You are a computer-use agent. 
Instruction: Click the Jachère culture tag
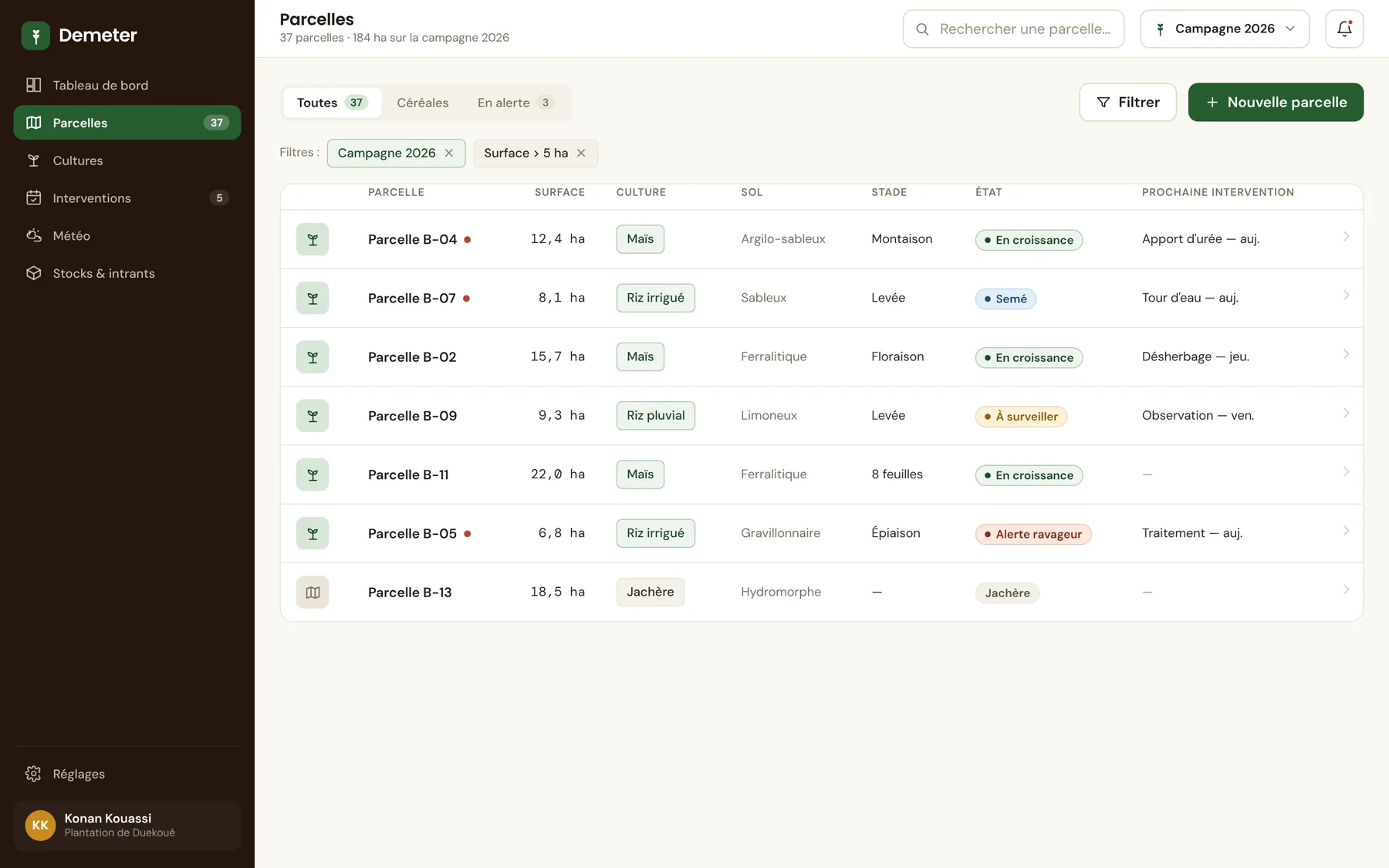(x=651, y=593)
